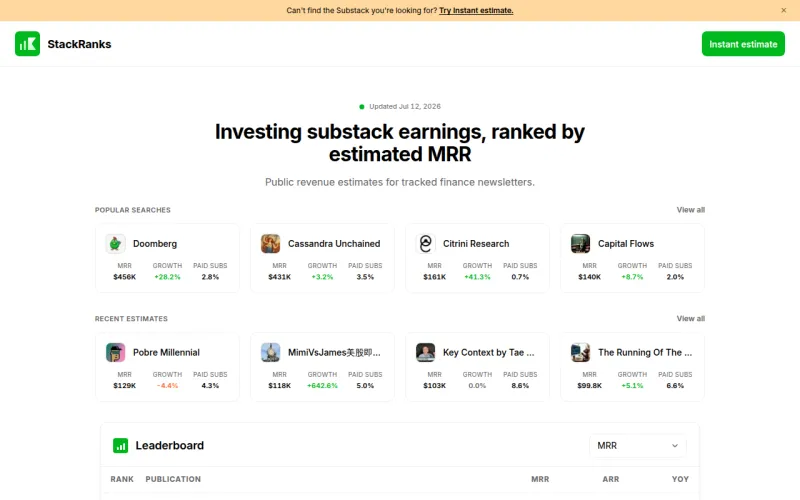The image size is (800, 500).
Task: Open the StackRanks brand name link
Action: pyautogui.click(x=79, y=44)
